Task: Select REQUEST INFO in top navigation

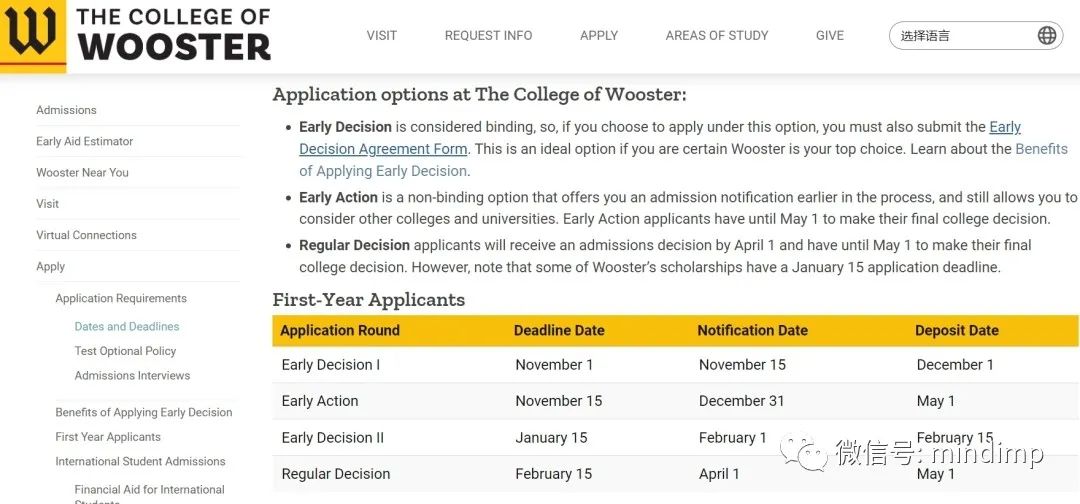Action: (488, 35)
